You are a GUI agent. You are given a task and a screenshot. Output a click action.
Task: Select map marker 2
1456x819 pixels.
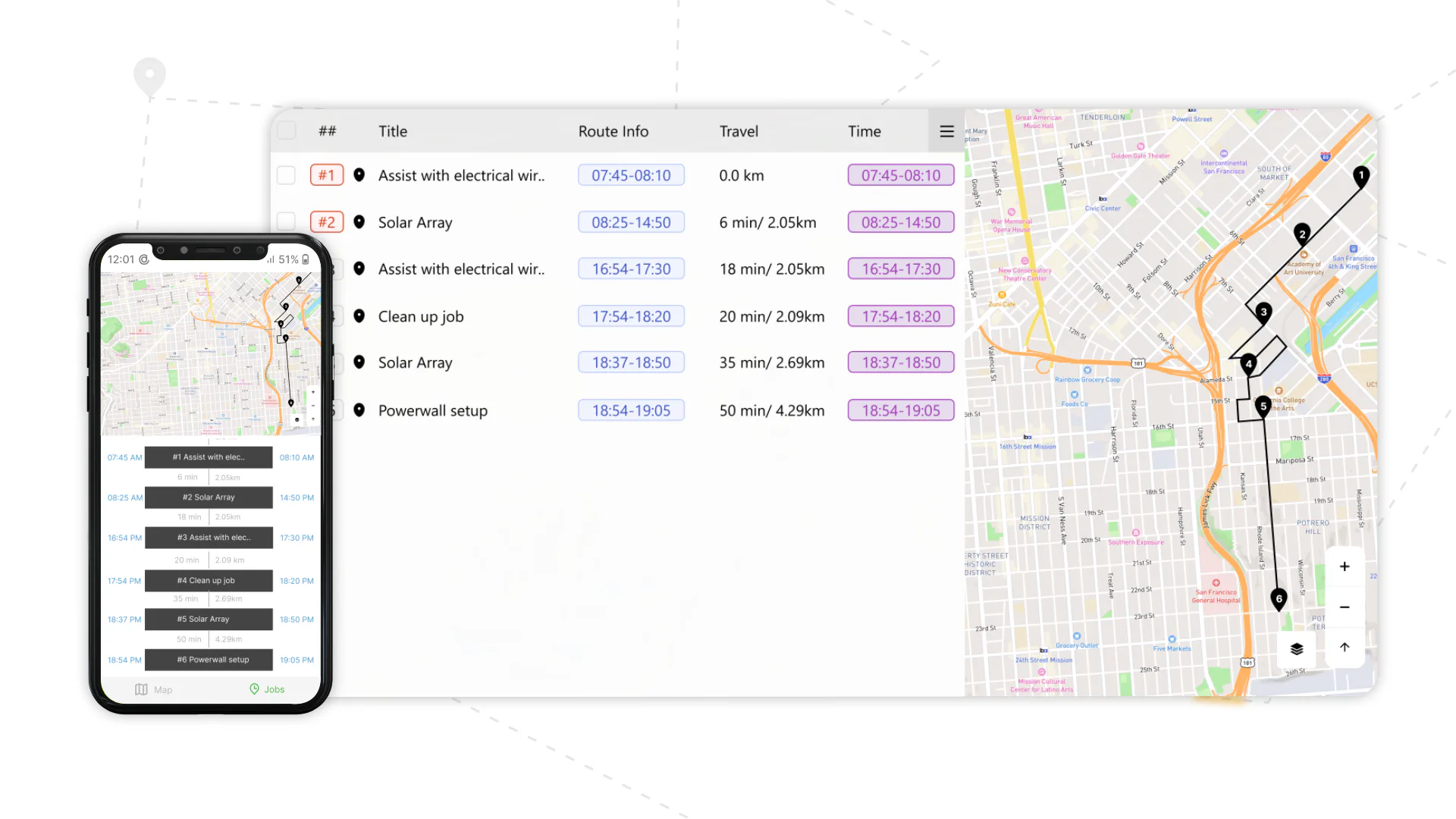tap(1302, 235)
